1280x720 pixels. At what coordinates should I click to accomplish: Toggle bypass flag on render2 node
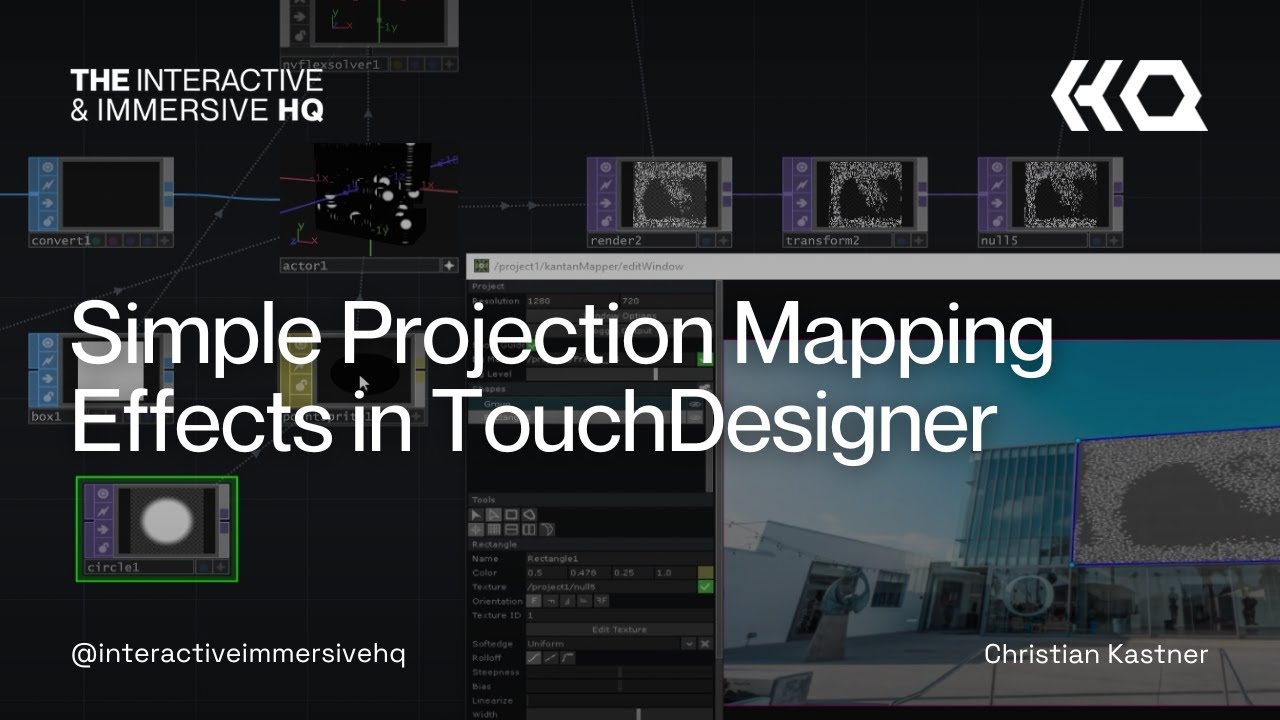click(x=607, y=185)
